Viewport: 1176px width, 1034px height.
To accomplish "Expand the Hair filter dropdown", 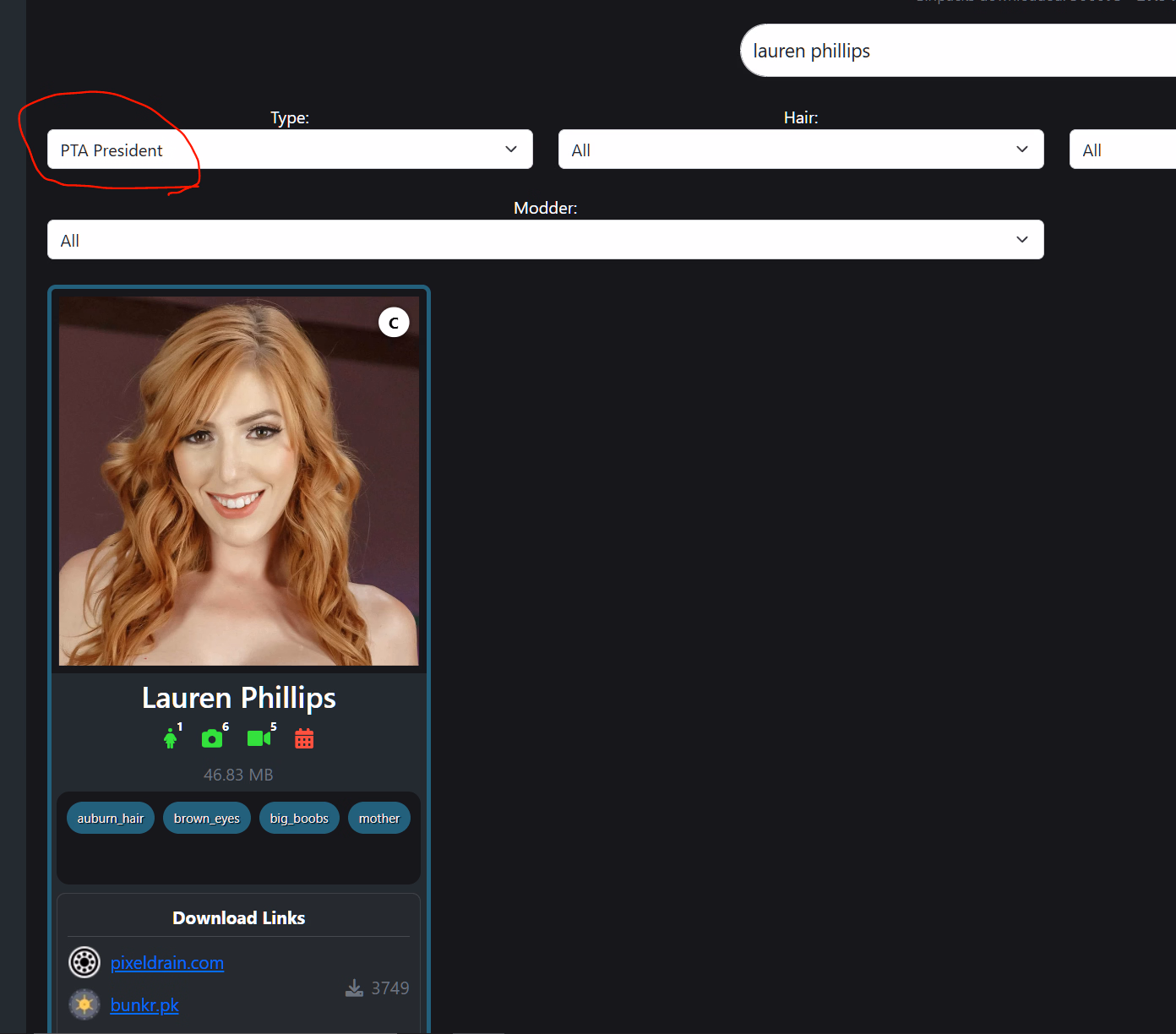I will pyautogui.click(x=800, y=150).
